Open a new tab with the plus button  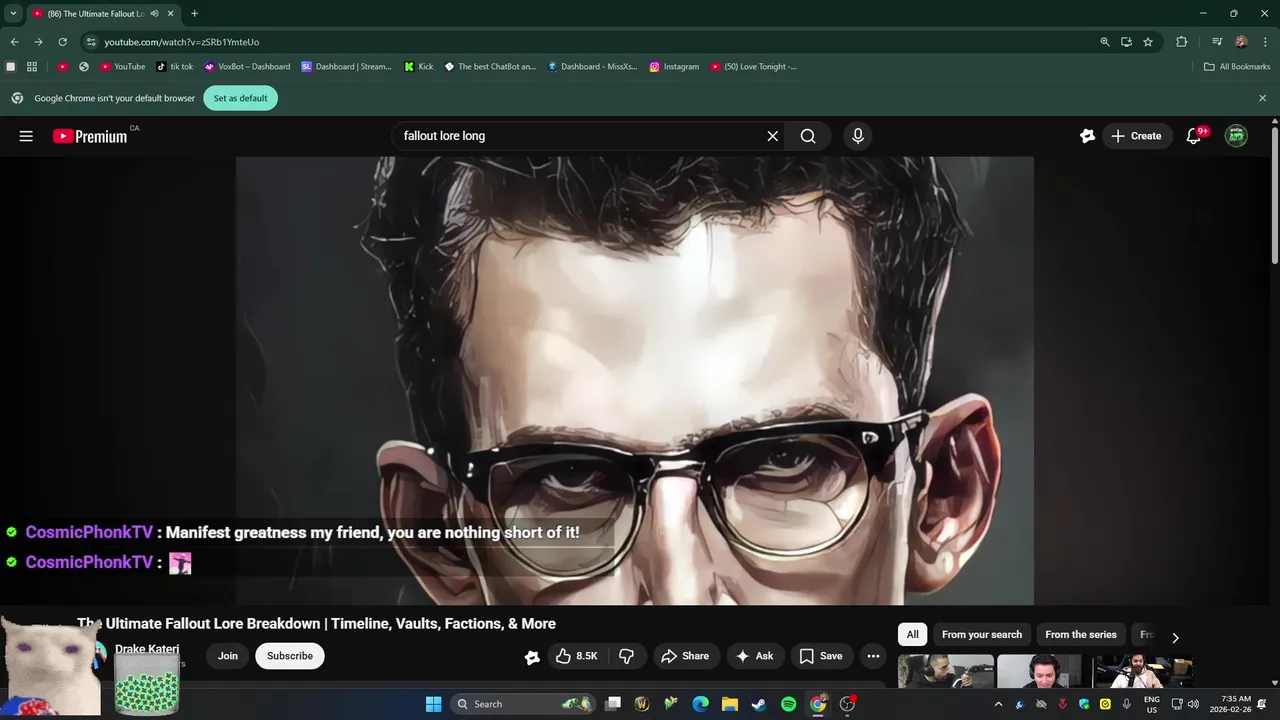click(x=194, y=13)
